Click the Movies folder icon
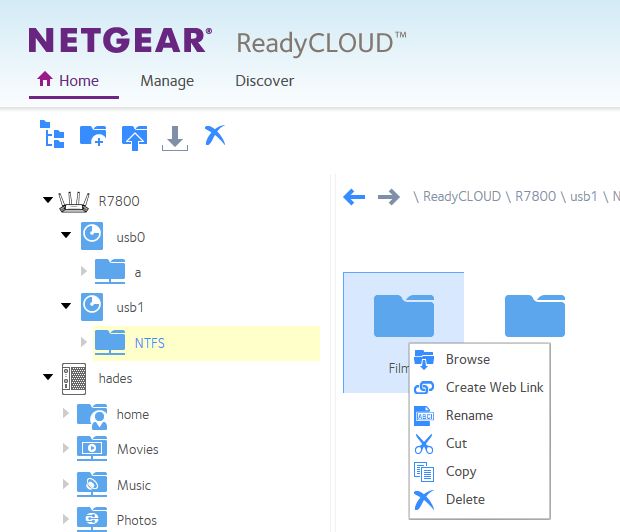This screenshot has width=620, height=532. pos(92,448)
